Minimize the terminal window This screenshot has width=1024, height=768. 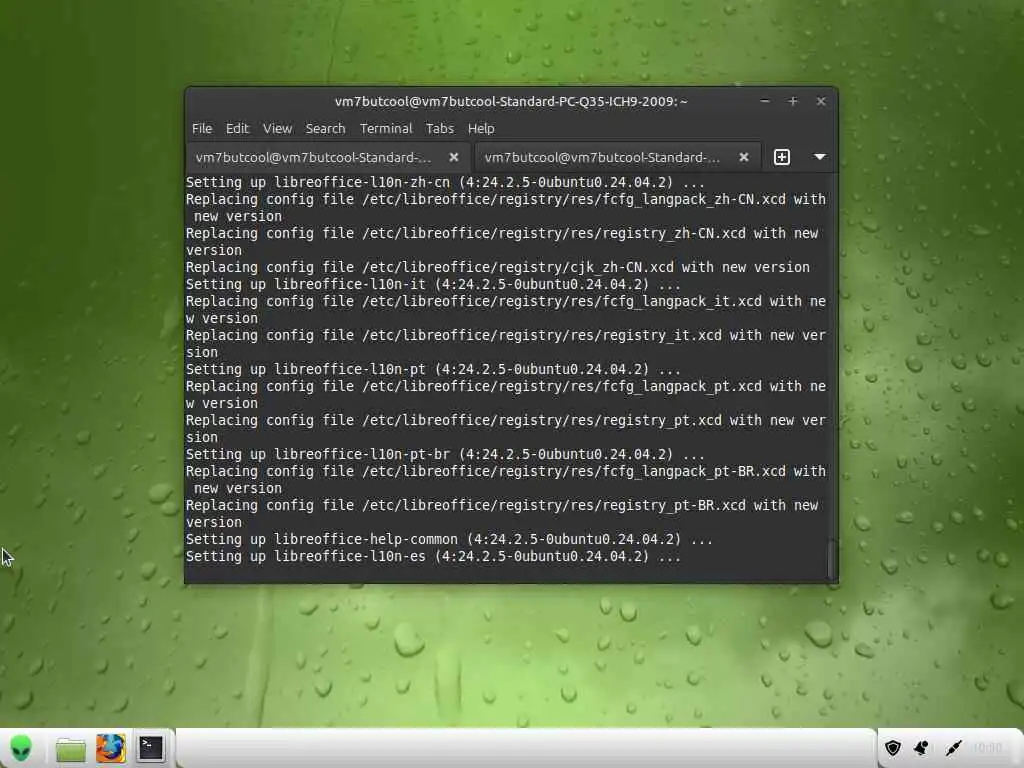pos(765,101)
